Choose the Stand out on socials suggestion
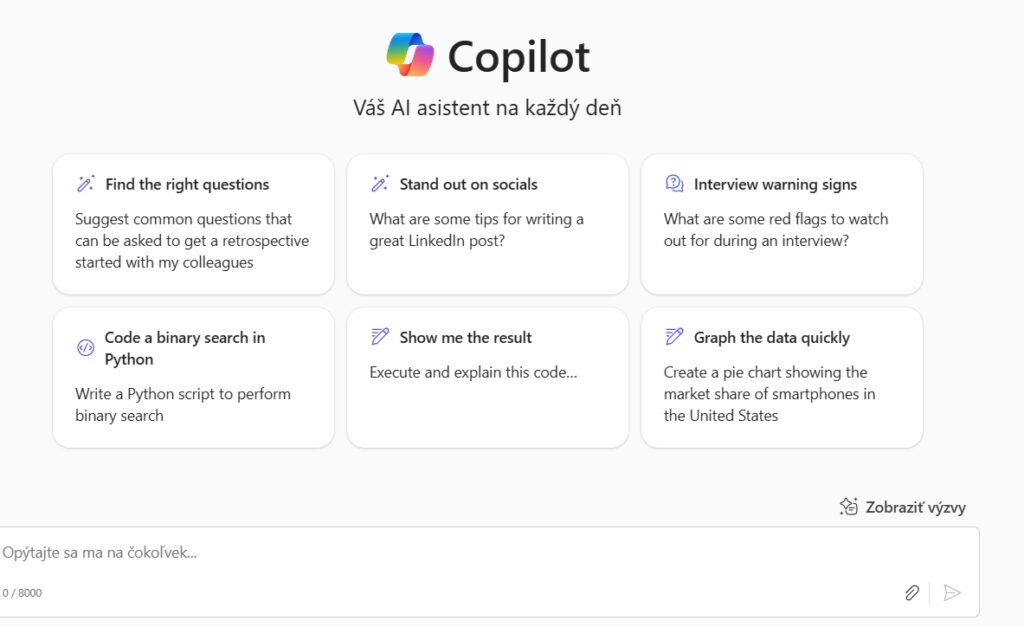 click(487, 224)
